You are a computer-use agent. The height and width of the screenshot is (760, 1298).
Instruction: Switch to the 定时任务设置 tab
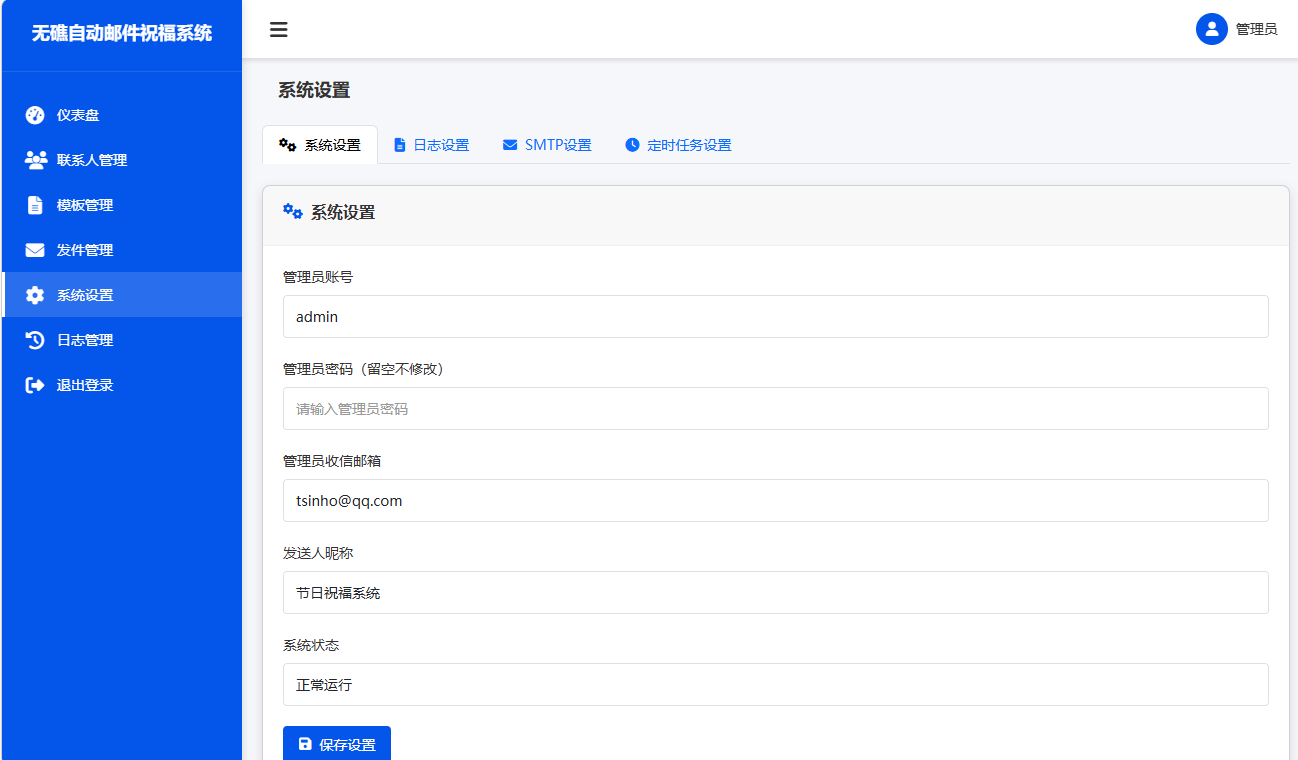678,144
